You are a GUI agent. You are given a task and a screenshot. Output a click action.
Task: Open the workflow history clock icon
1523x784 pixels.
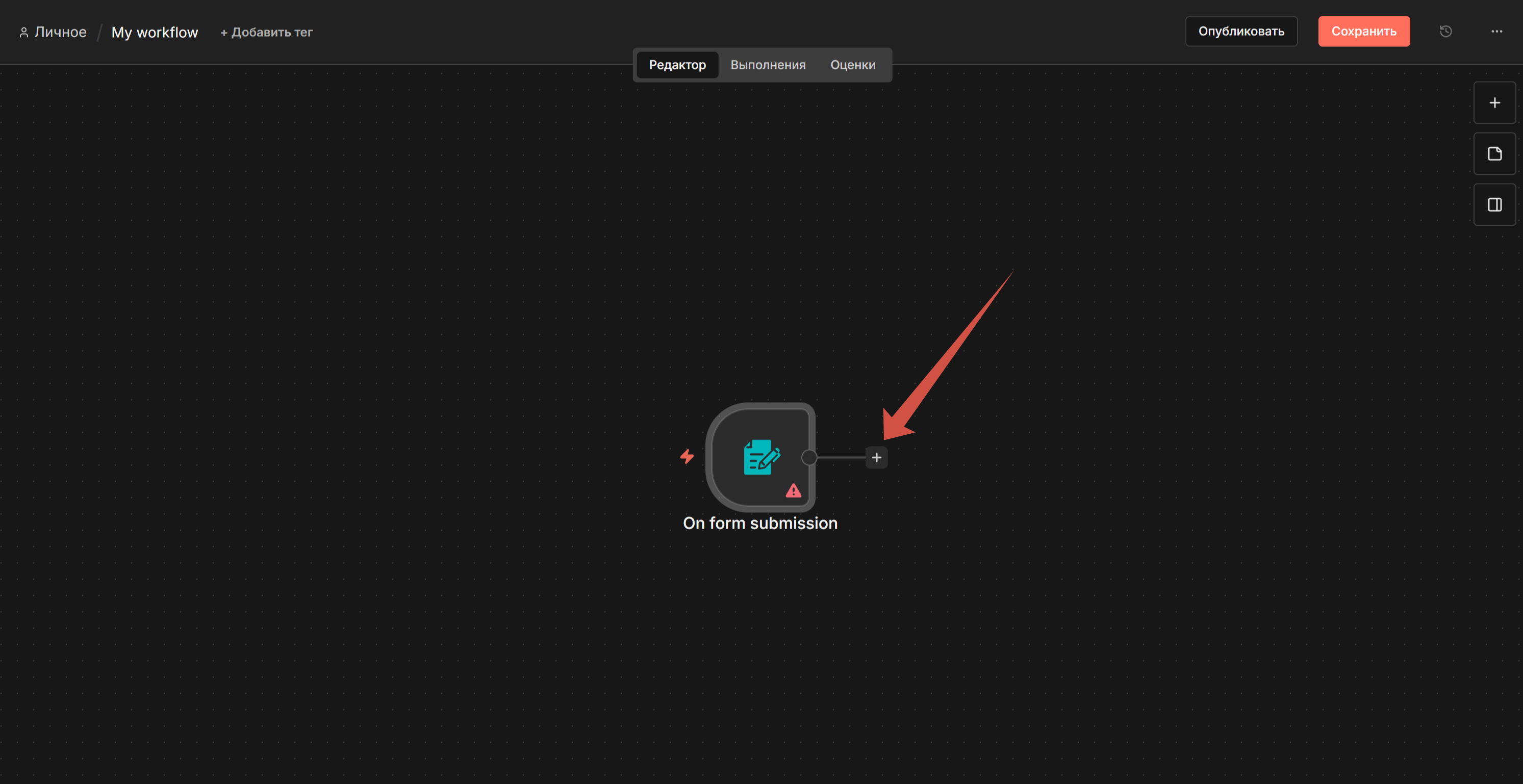click(x=1445, y=31)
